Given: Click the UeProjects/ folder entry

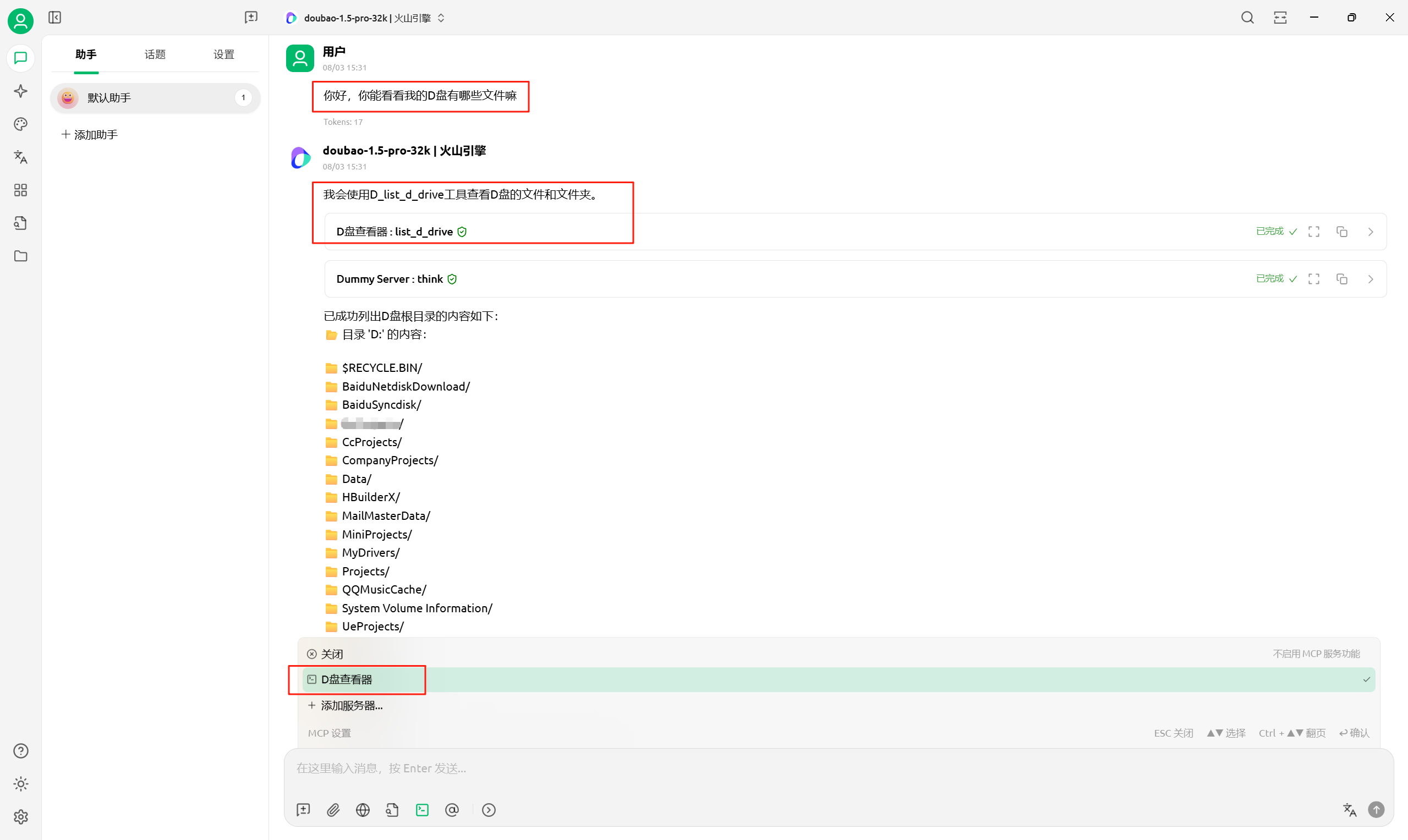Looking at the screenshot, I should [x=372, y=627].
